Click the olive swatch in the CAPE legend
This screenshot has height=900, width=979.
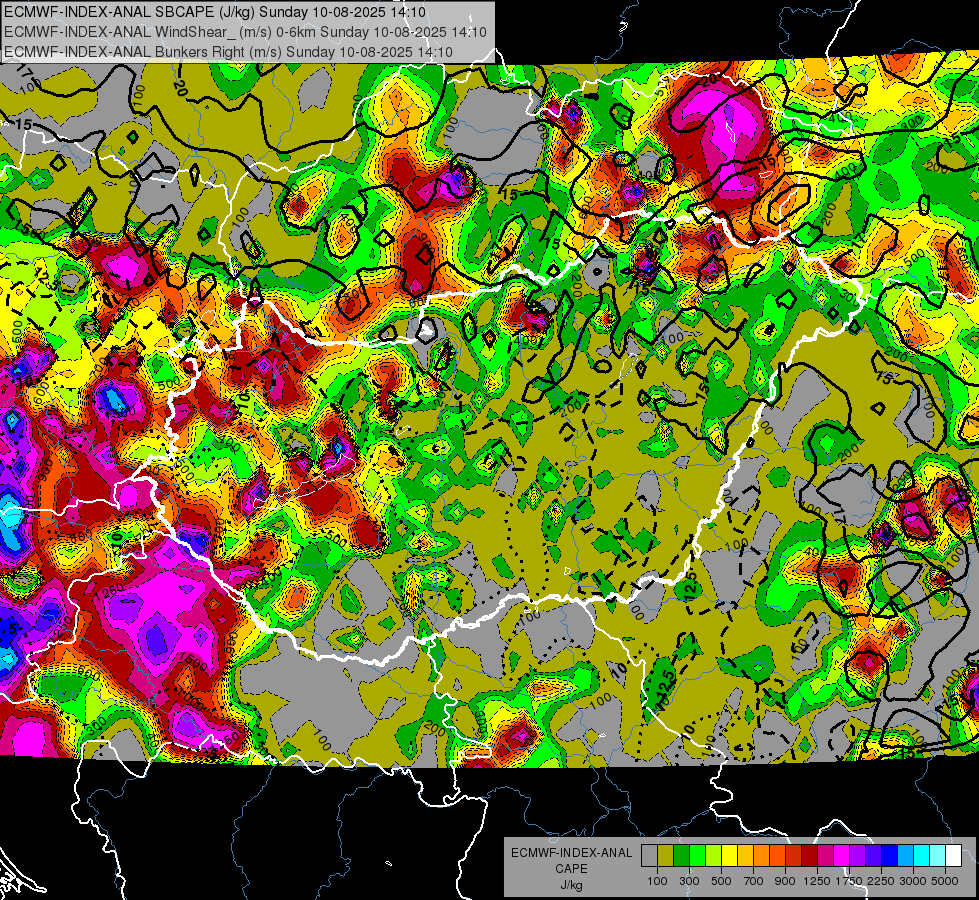coord(666,856)
